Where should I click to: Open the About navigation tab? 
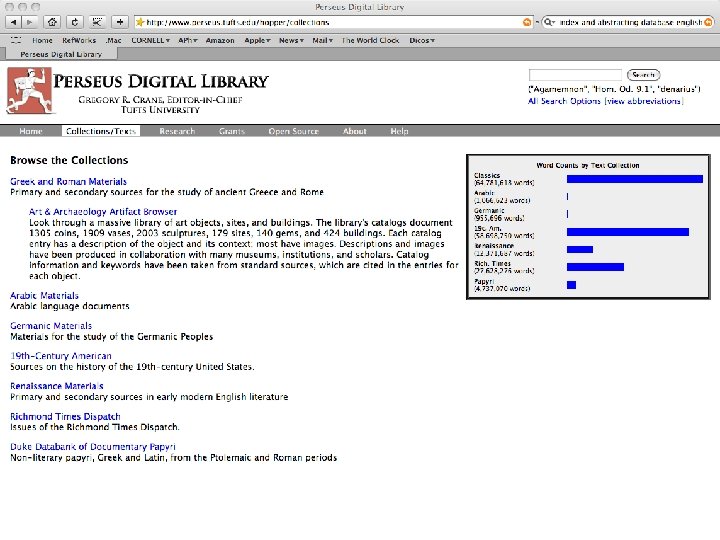click(354, 131)
